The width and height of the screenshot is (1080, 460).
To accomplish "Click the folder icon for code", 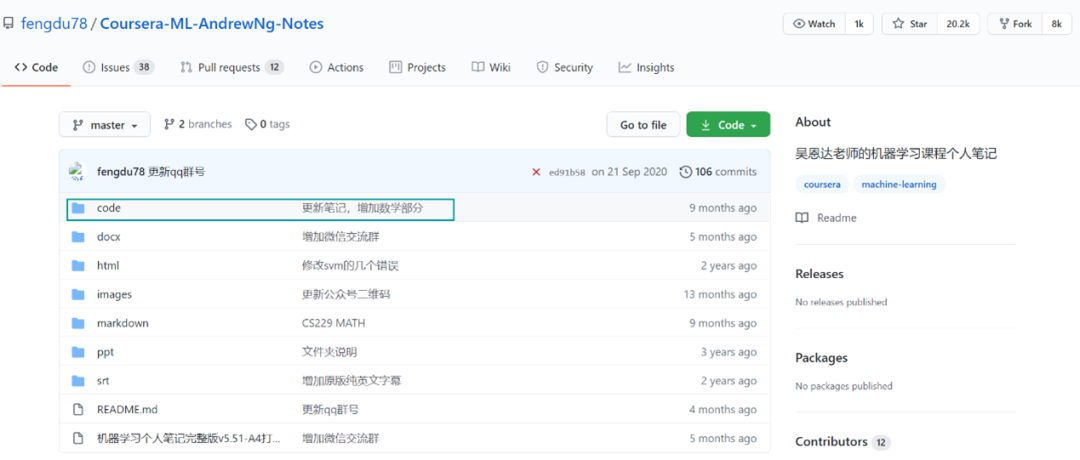I will [x=78, y=208].
